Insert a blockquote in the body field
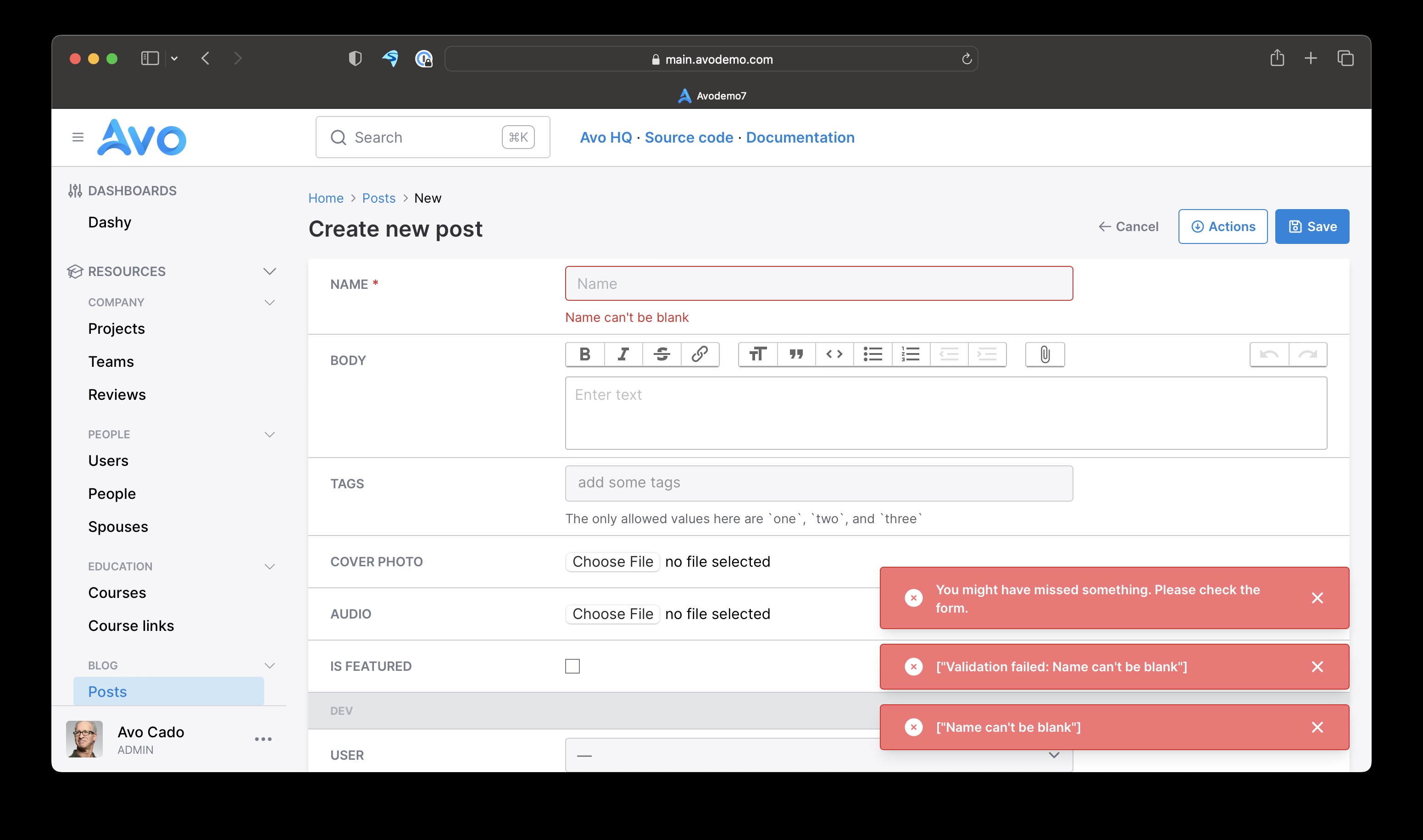This screenshot has width=1423, height=840. pyautogui.click(x=796, y=354)
